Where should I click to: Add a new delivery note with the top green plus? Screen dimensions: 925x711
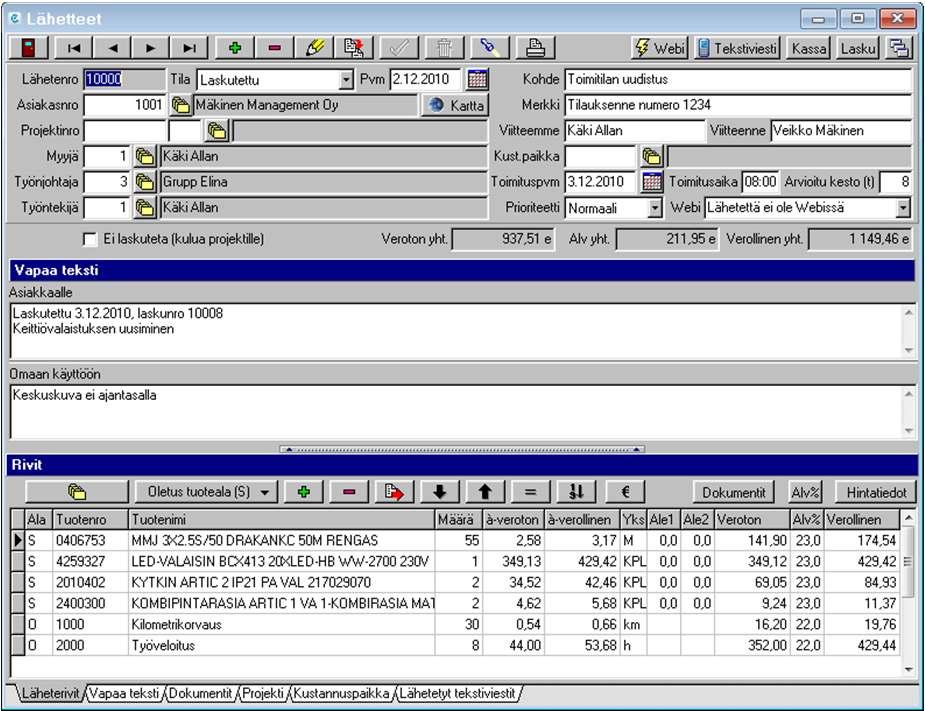[235, 48]
